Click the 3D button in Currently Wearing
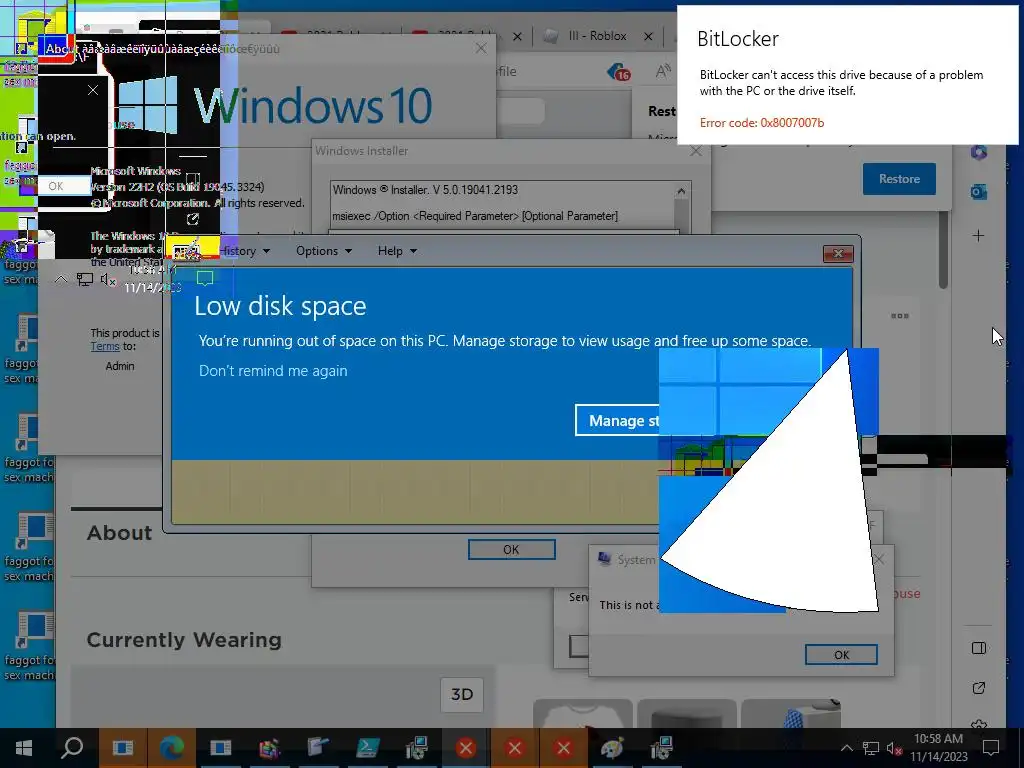Image resolution: width=1024 pixels, height=768 pixels. pos(462,694)
